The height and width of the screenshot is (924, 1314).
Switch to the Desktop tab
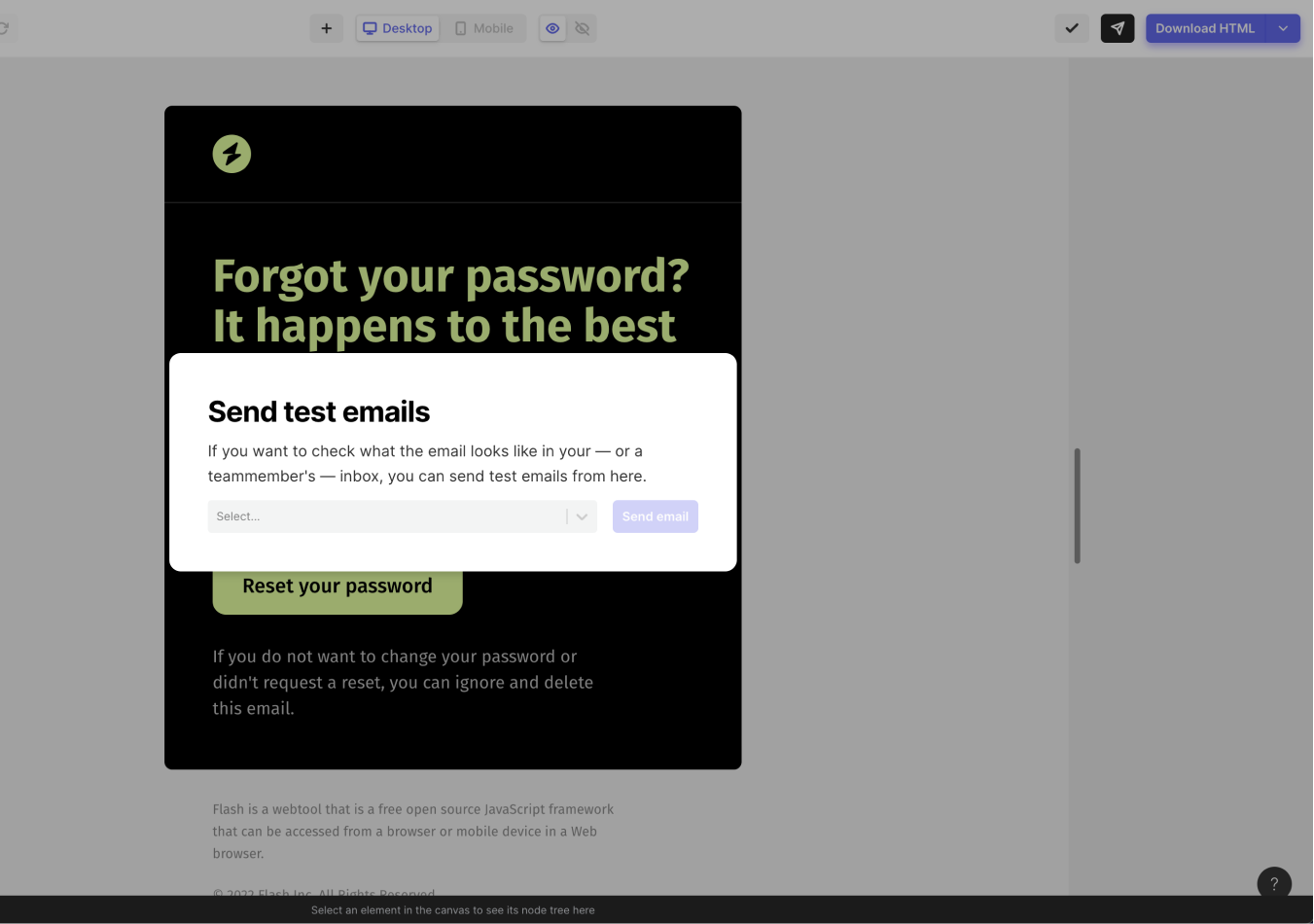[397, 28]
